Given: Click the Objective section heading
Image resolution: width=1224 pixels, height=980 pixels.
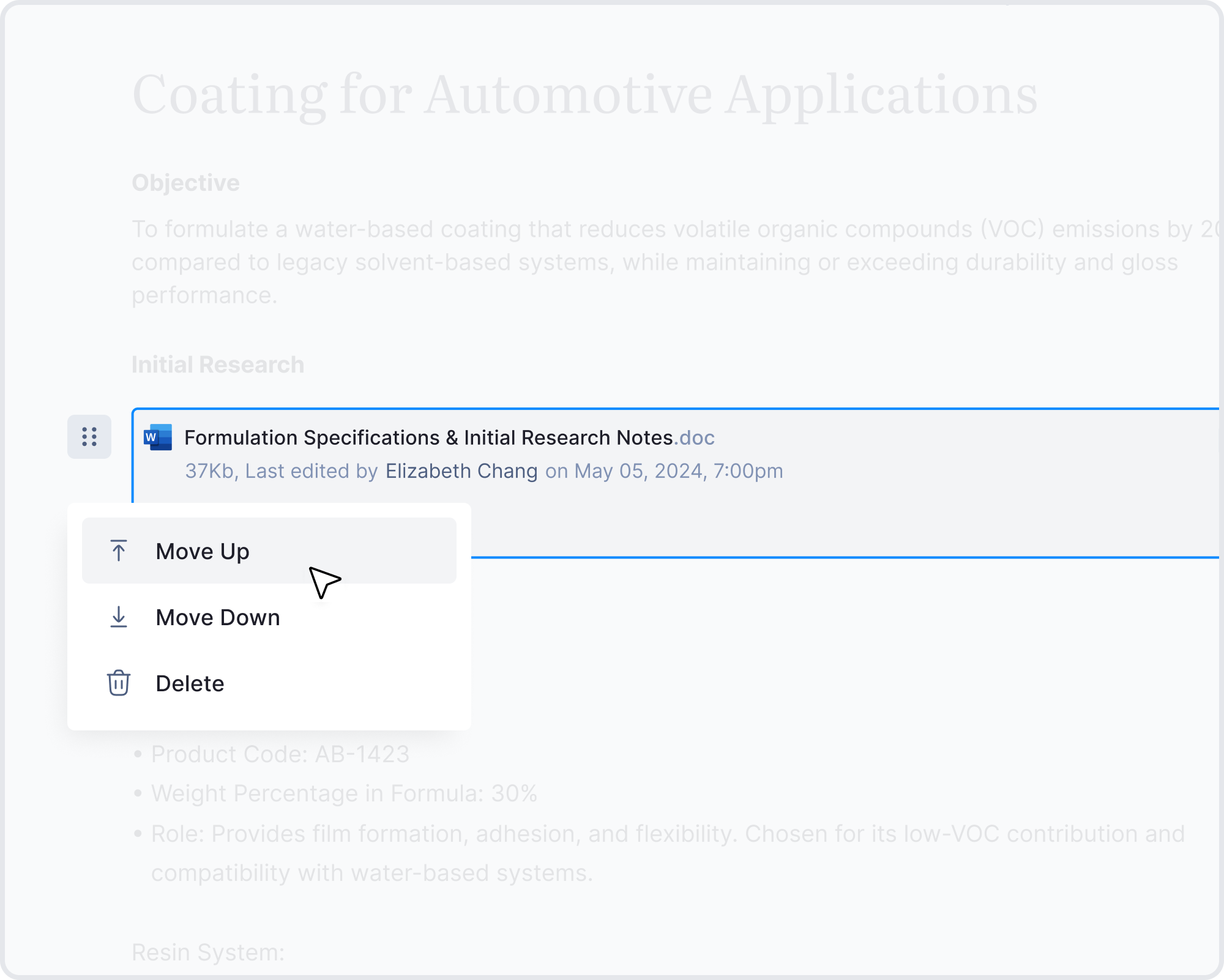Looking at the screenshot, I should [185, 183].
